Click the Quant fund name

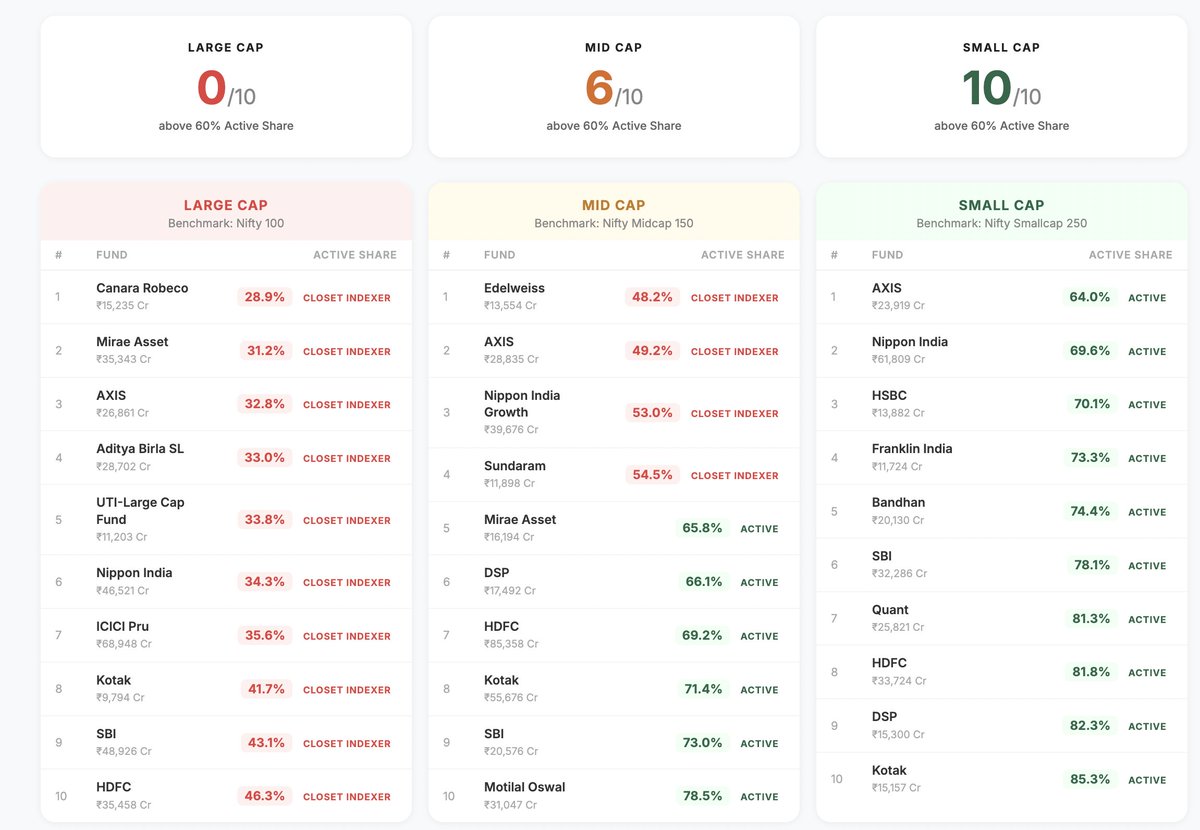(x=890, y=610)
